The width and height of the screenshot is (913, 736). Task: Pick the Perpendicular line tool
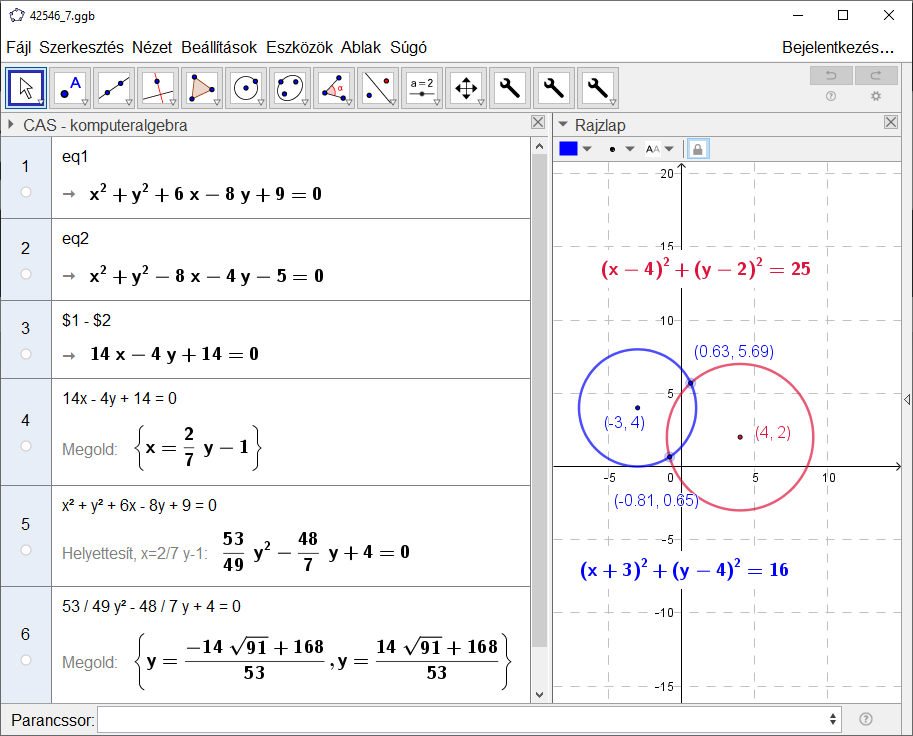158,88
